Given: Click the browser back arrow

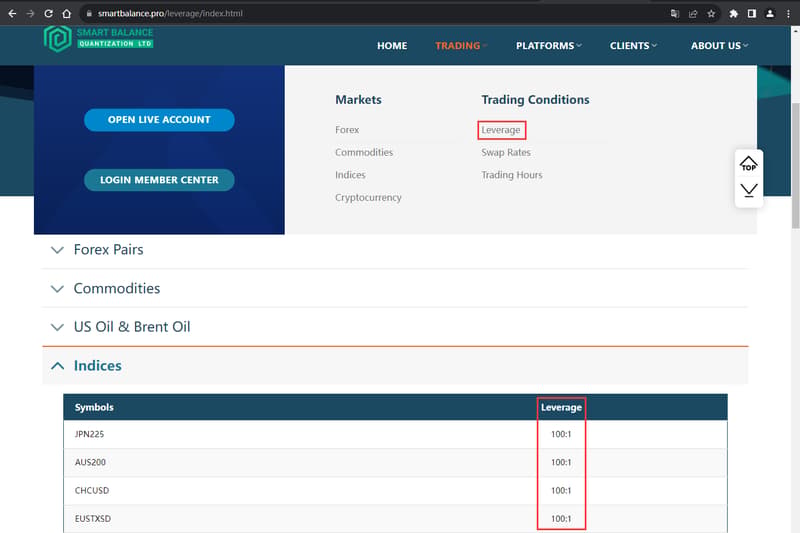Looking at the screenshot, I should 12,14.
